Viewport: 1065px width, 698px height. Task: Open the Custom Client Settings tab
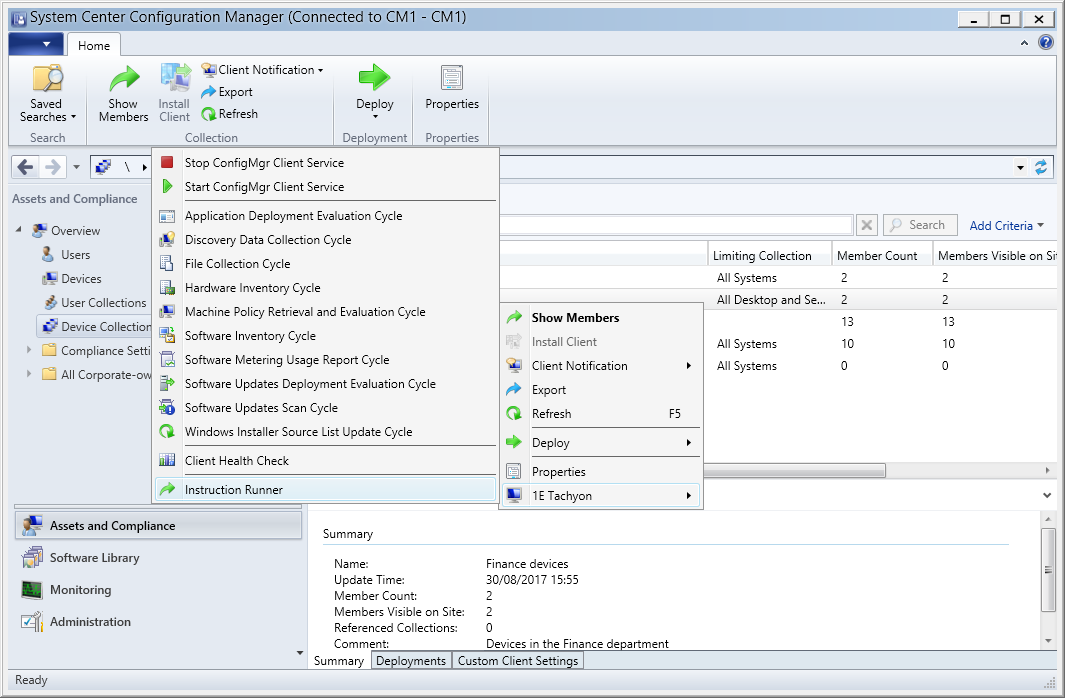[517, 661]
